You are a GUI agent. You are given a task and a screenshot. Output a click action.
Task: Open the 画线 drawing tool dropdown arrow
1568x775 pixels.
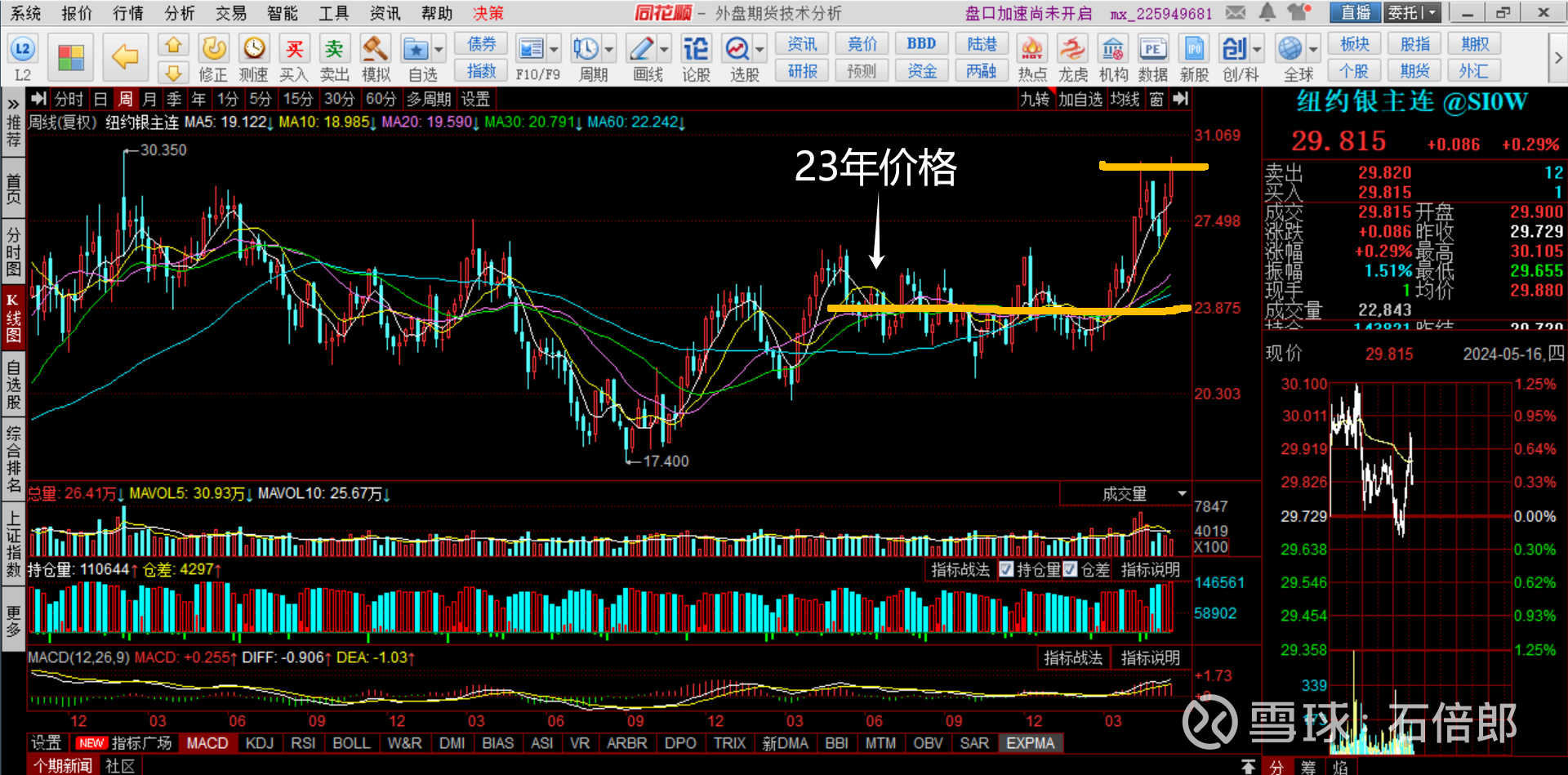point(665,50)
